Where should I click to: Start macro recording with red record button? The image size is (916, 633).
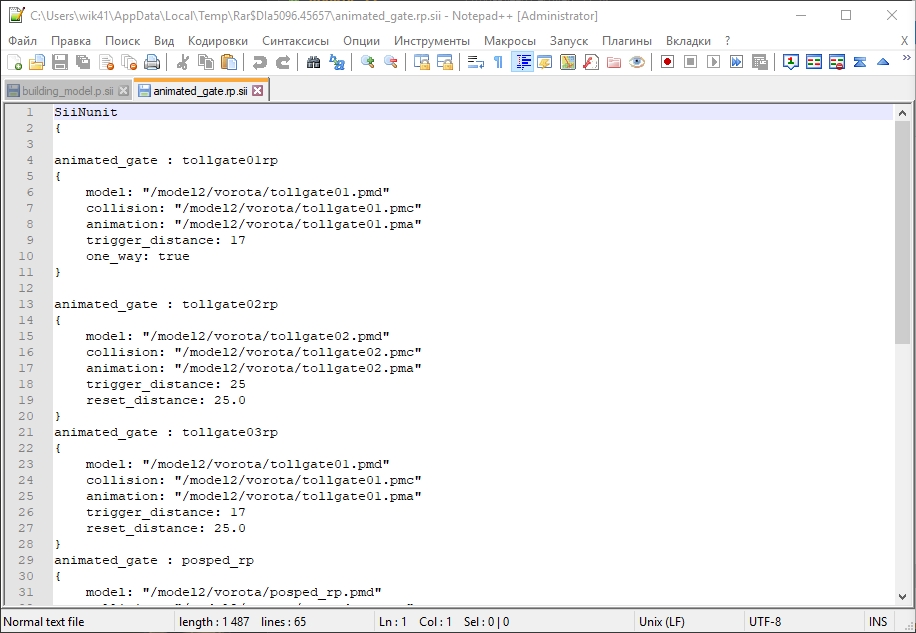[x=666, y=62]
